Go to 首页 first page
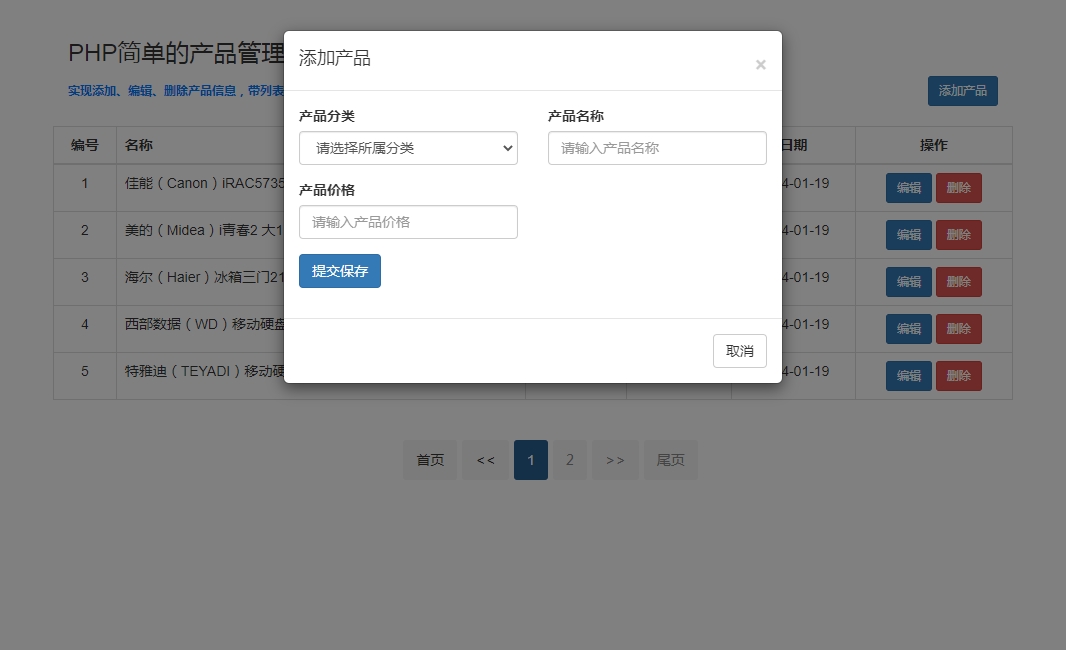 pos(430,460)
